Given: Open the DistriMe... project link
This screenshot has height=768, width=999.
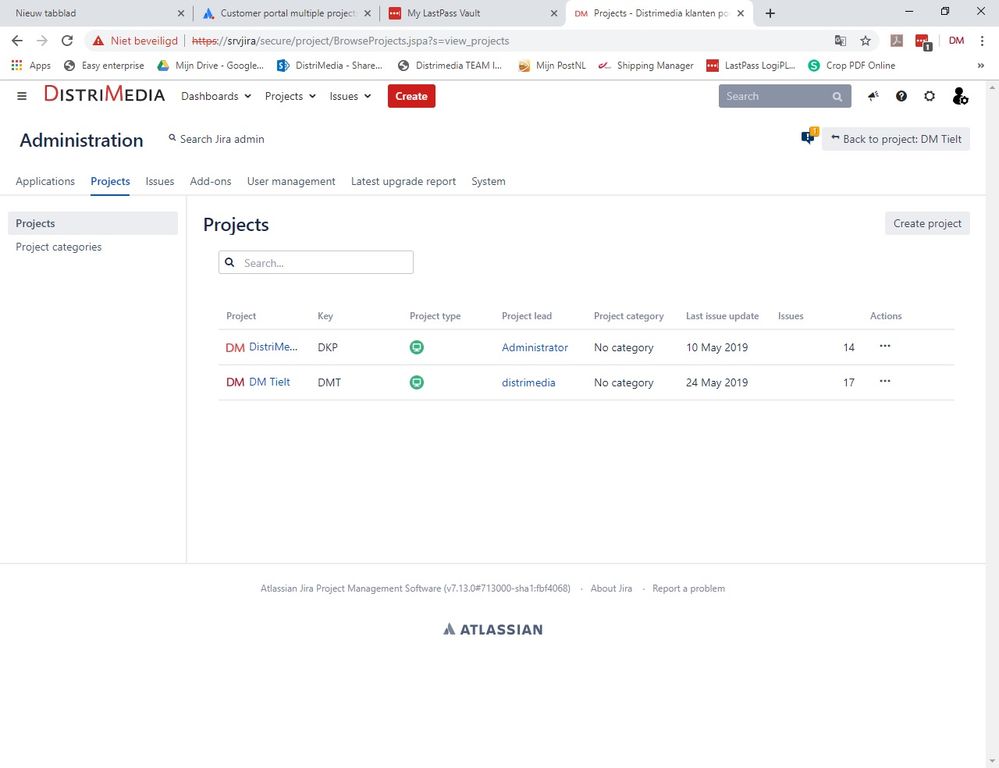Looking at the screenshot, I should [x=273, y=347].
